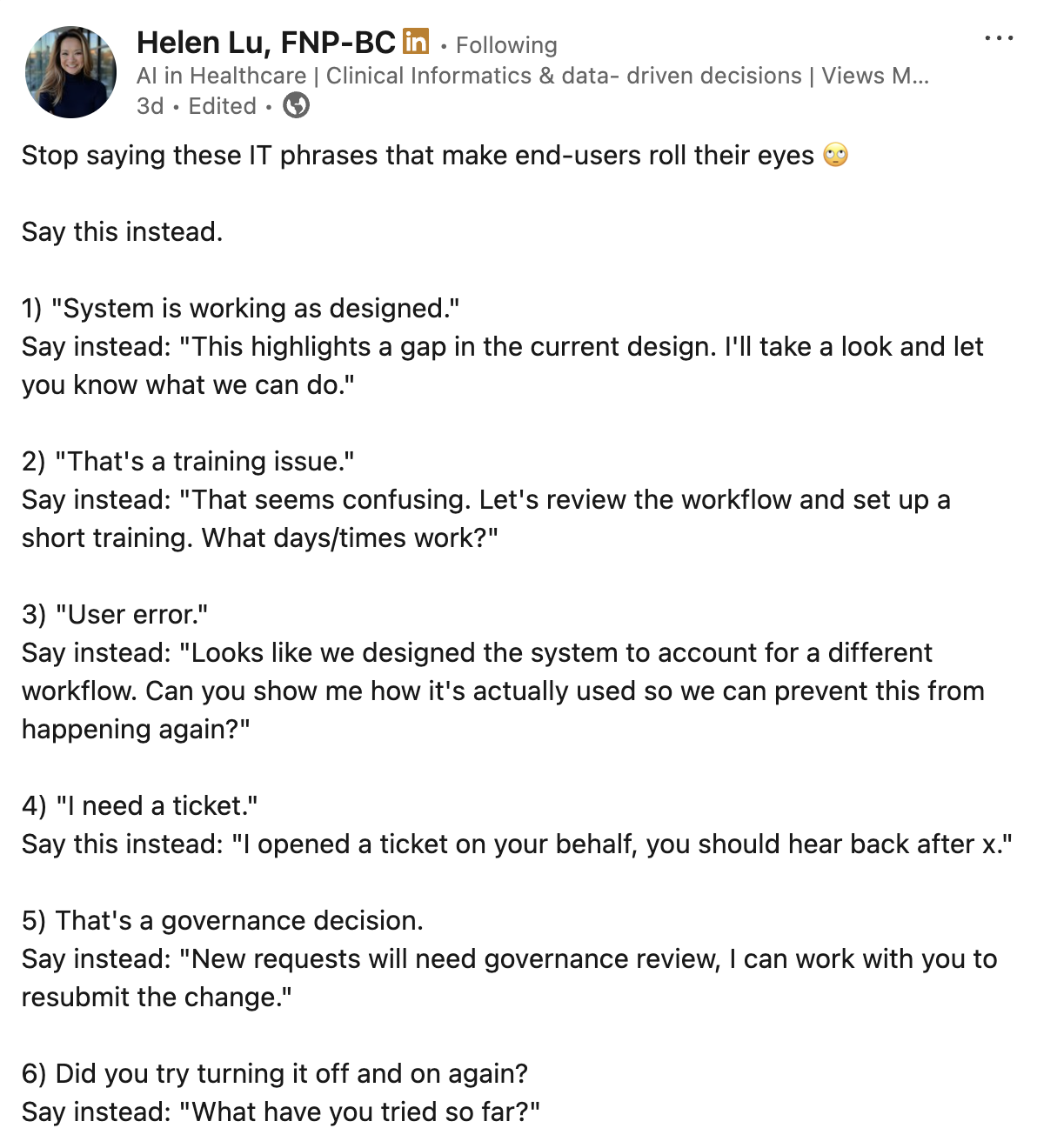Click the "What have you tried so far?" line
This screenshot has height=1148, width=1037.
tap(359, 1112)
